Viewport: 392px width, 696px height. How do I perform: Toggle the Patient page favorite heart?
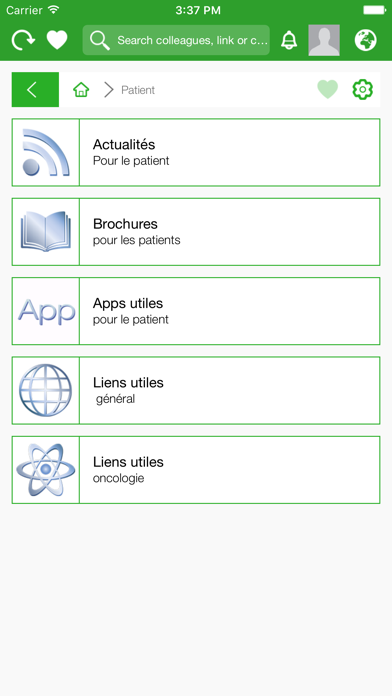pos(328,90)
